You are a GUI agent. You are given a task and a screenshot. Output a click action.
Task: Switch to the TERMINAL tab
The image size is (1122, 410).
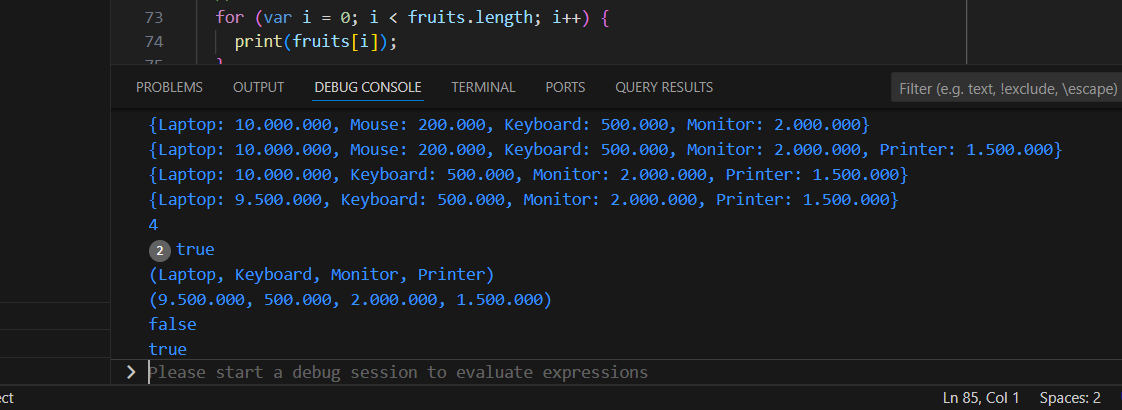tap(483, 87)
